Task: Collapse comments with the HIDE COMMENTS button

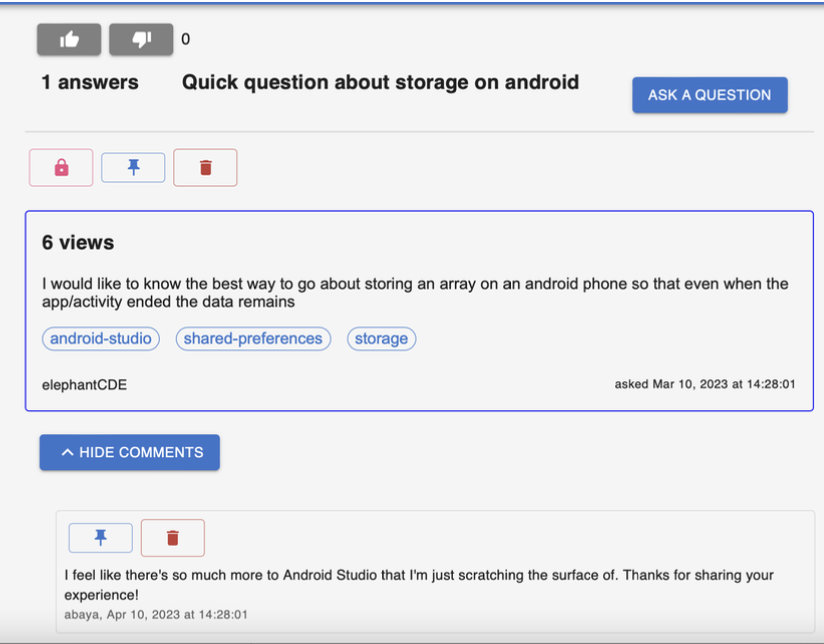Action: (129, 451)
